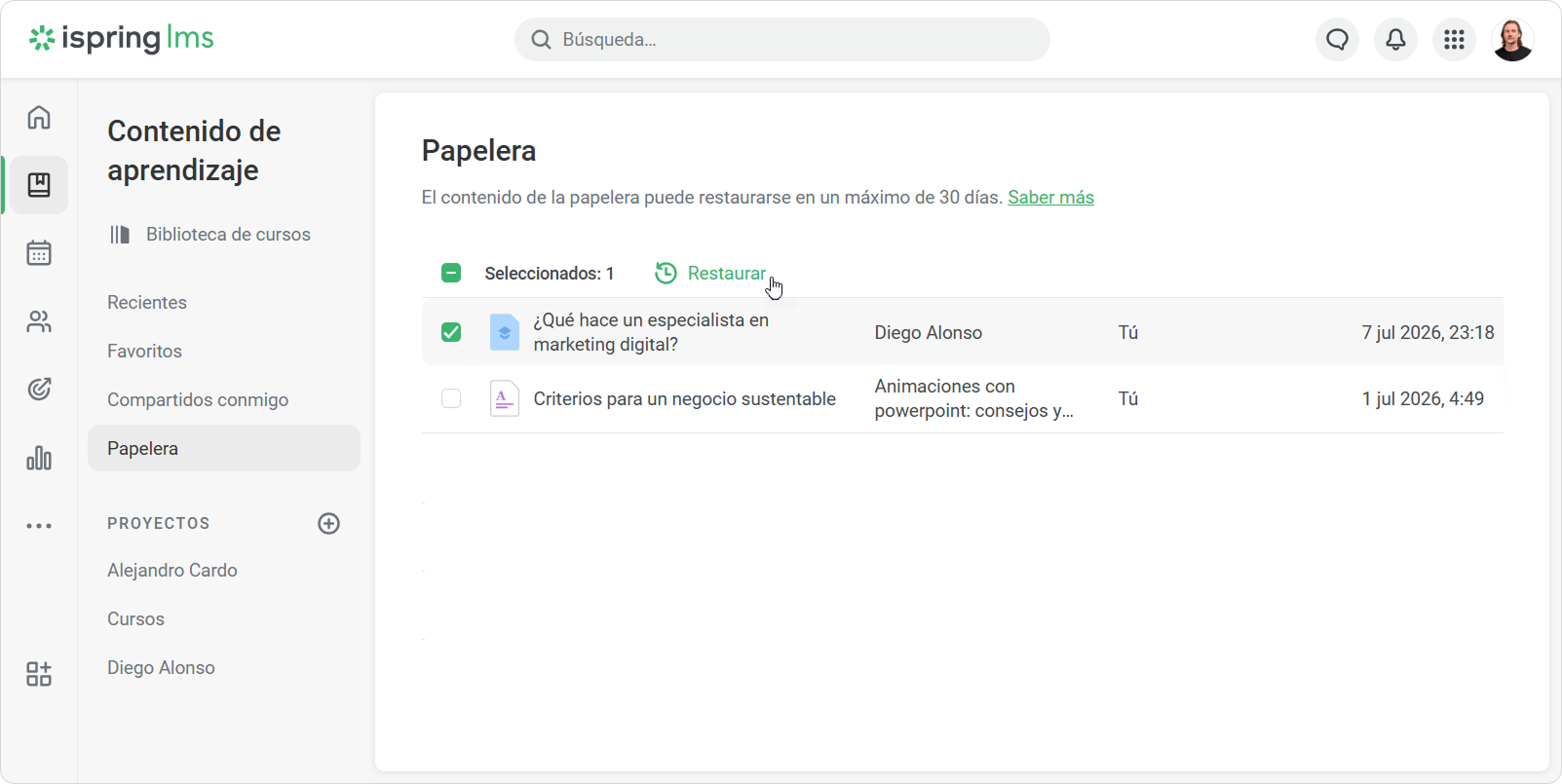Click the target goals sidebar icon
1562x784 pixels.
click(x=39, y=390)
